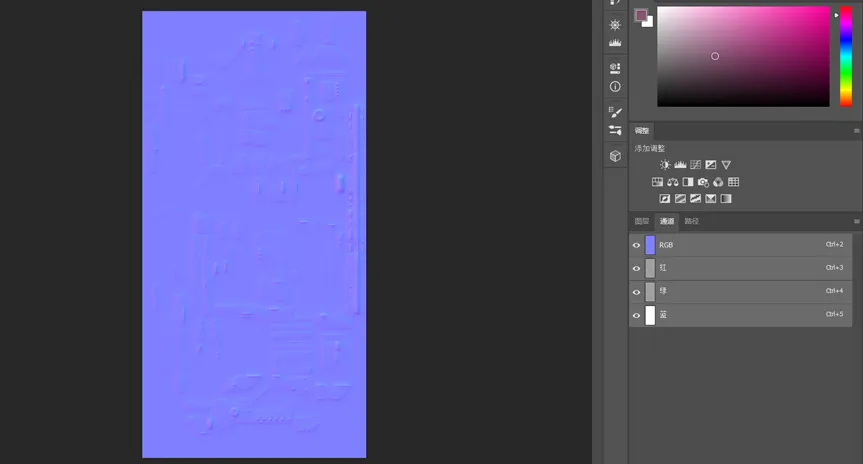This screenshot has height=464, width=863.
Task: Toggle visibility of the 红 channel
Action: (636, 269)
